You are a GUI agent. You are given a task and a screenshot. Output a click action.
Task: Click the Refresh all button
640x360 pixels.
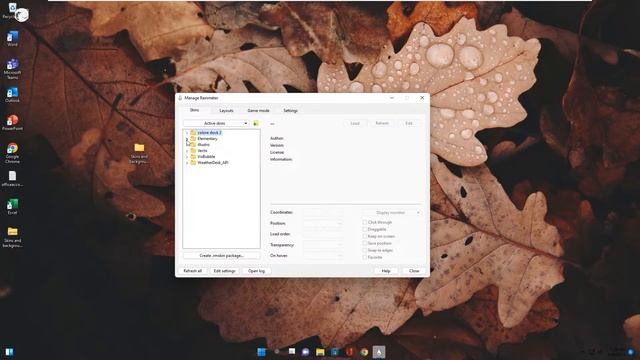click(193, 271)
